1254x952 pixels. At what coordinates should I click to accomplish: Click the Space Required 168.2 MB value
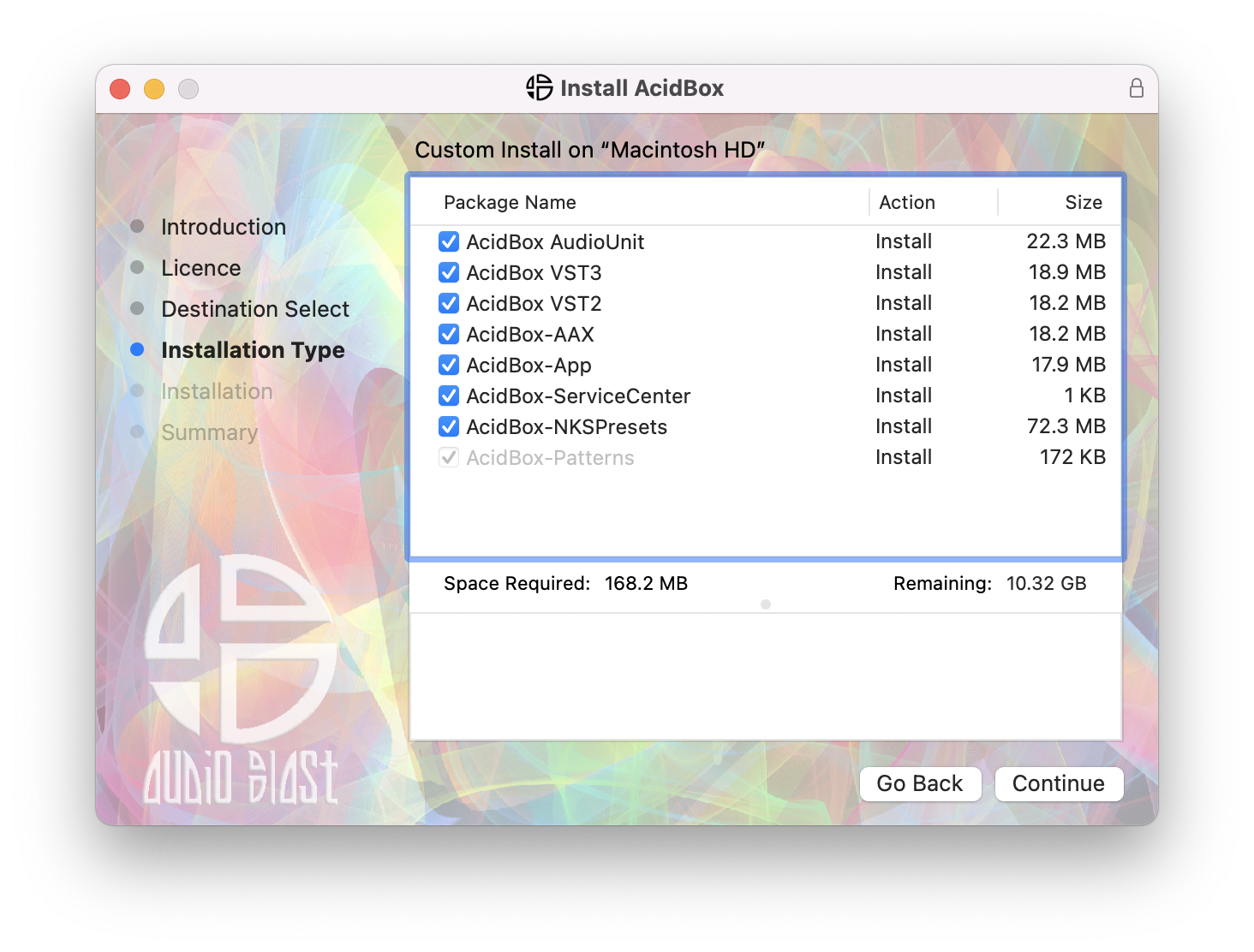pyautogui.click(x=646, y=583)
